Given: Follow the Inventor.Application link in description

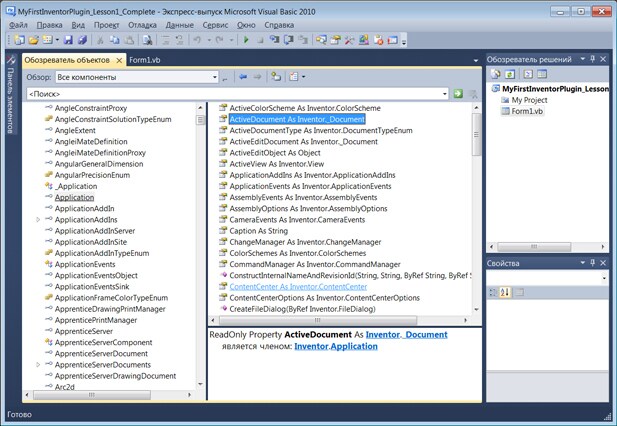Looking at the screenshot, I should [336, 346].
